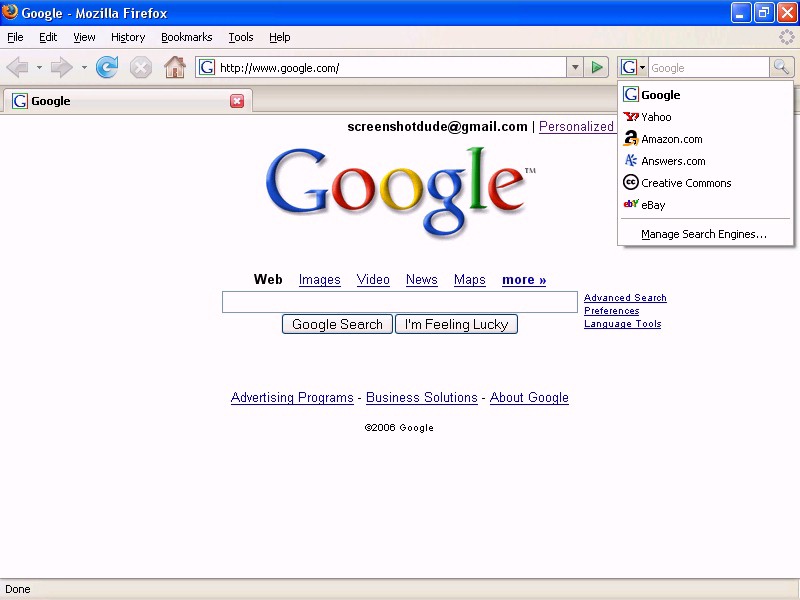Collapse the search engine dropdown arrow

642,67
